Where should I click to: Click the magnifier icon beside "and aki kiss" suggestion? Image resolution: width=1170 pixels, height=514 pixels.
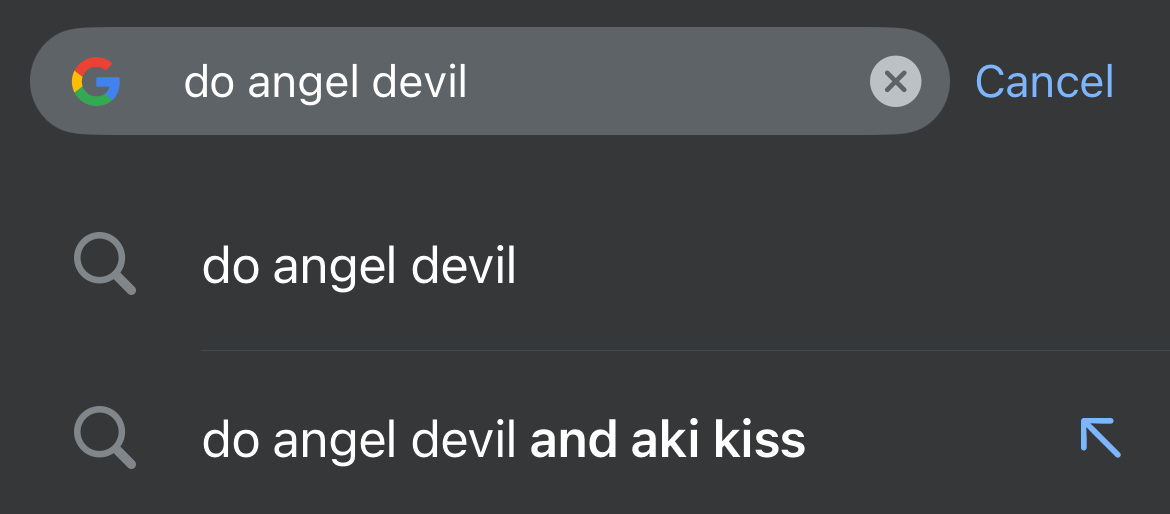tap(105, 440)
